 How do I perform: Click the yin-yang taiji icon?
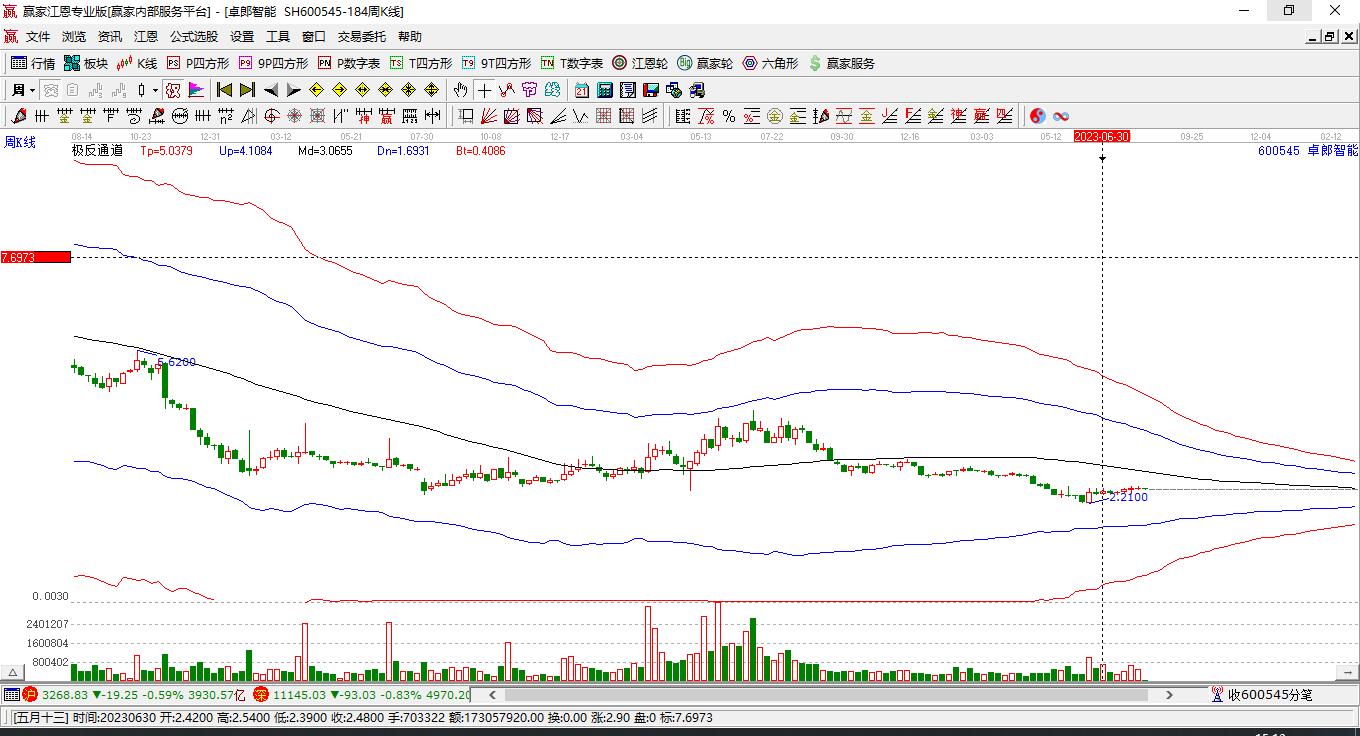tap(1037, 116)
